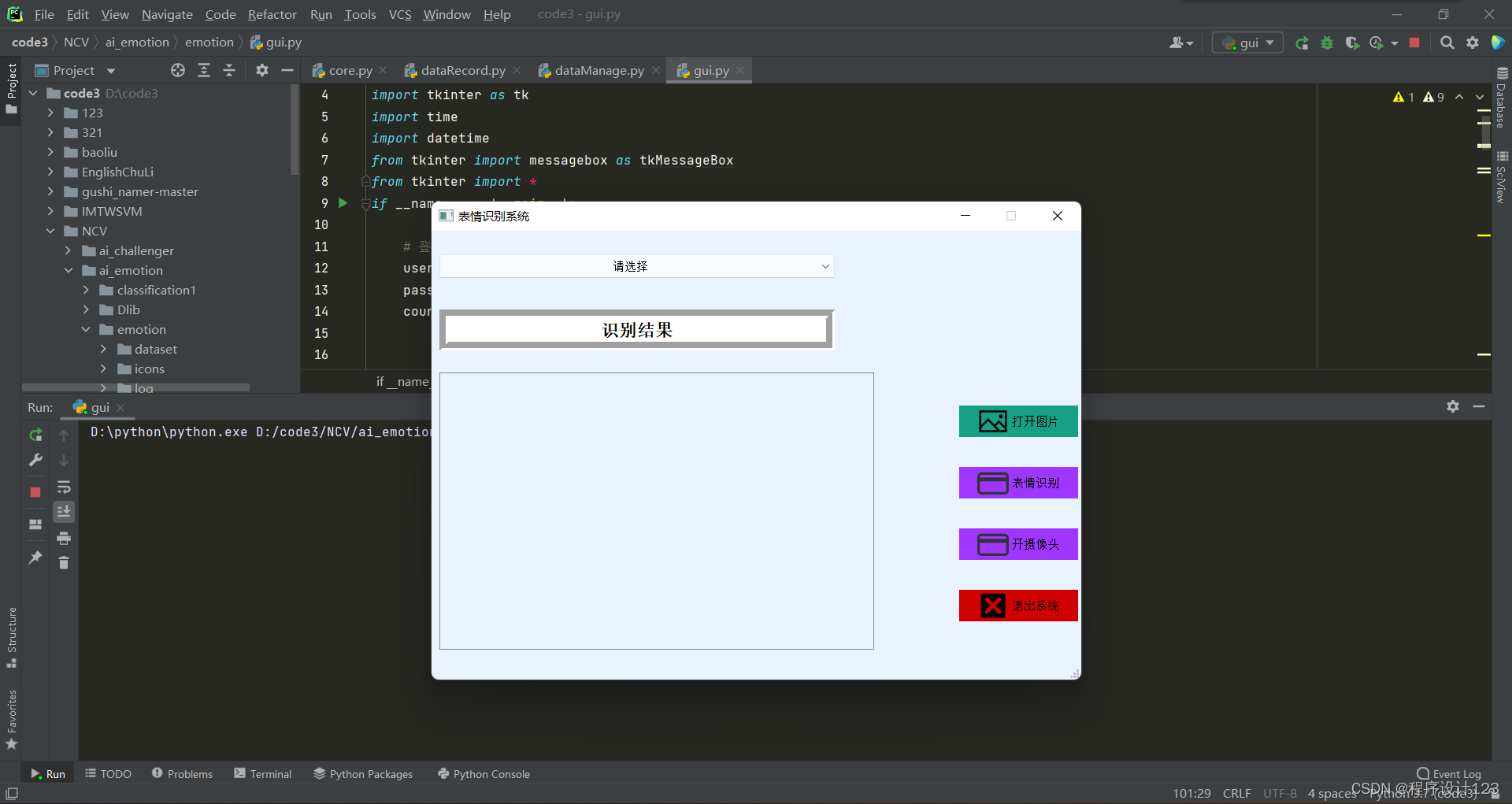Screen dimensions: 1512x804
Task: Open the 请选择 combo box dropdown
Action: [636, 266]
